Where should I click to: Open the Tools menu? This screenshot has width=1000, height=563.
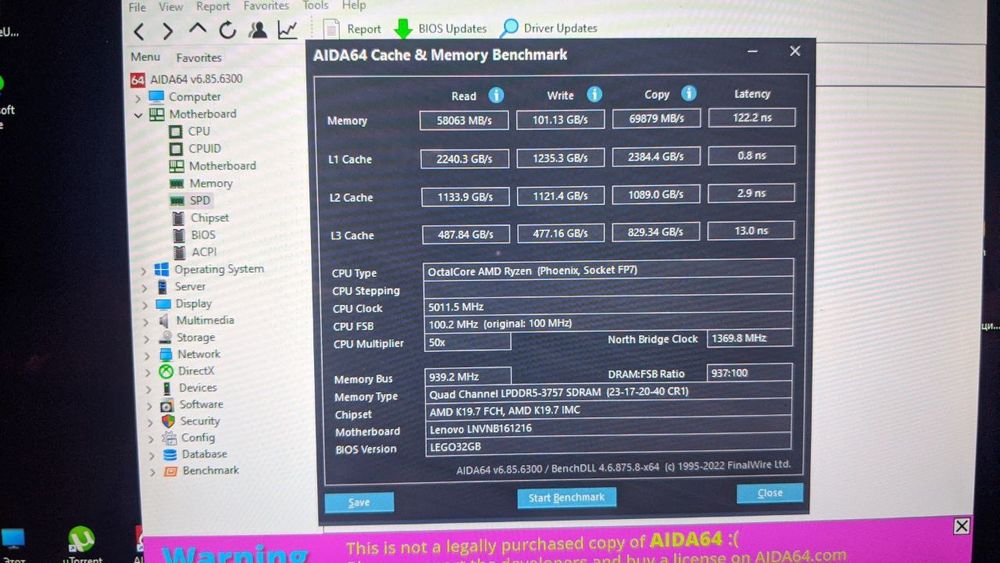tap(315, 5)
